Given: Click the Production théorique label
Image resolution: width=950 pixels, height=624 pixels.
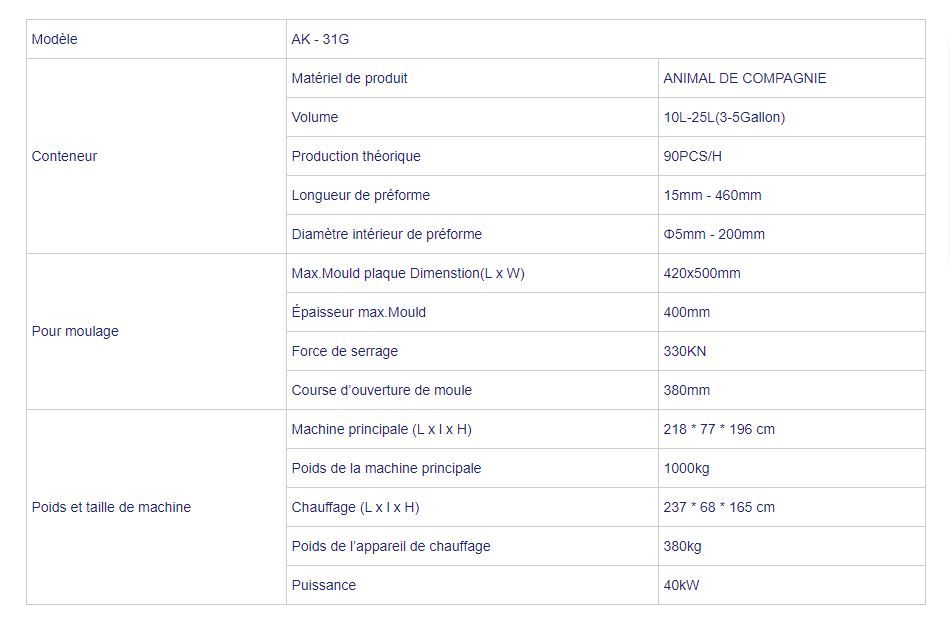Looking at the screenshot, I should coord(356,156).
